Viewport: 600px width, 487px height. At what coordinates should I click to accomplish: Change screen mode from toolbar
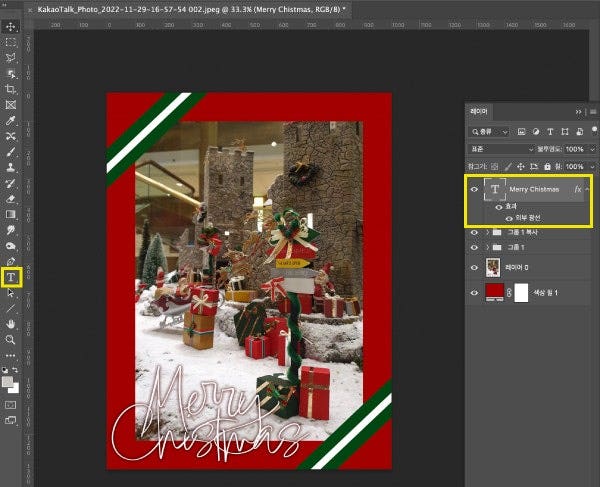(11, 420)
